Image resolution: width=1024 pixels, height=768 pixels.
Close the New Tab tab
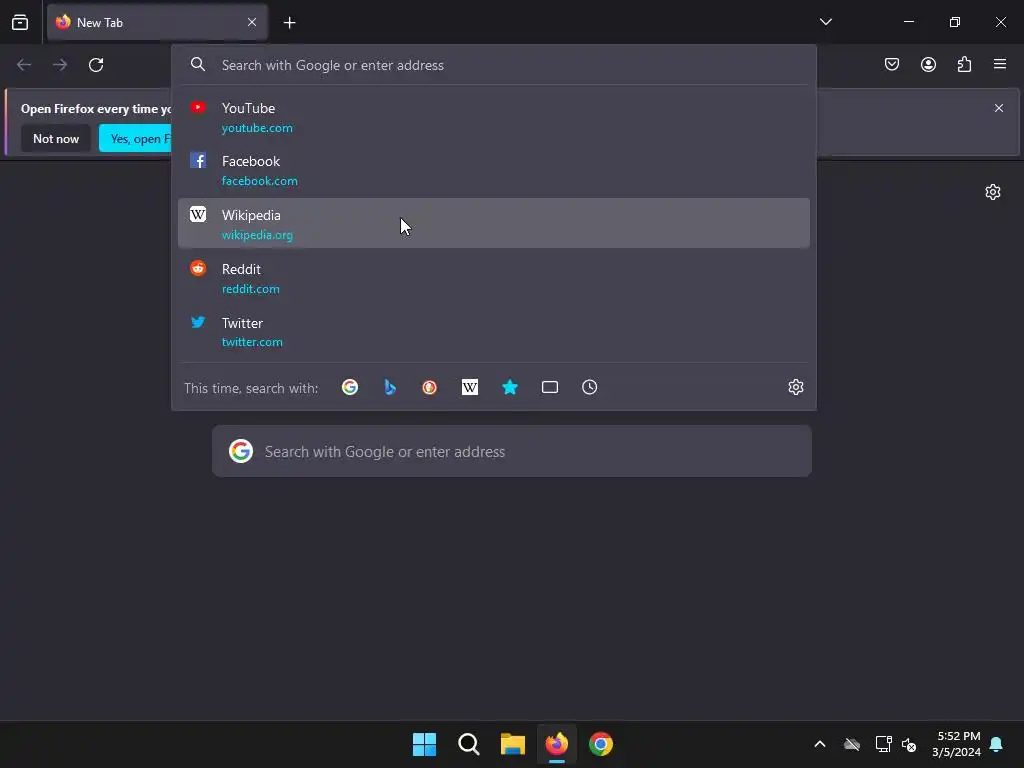252,22
